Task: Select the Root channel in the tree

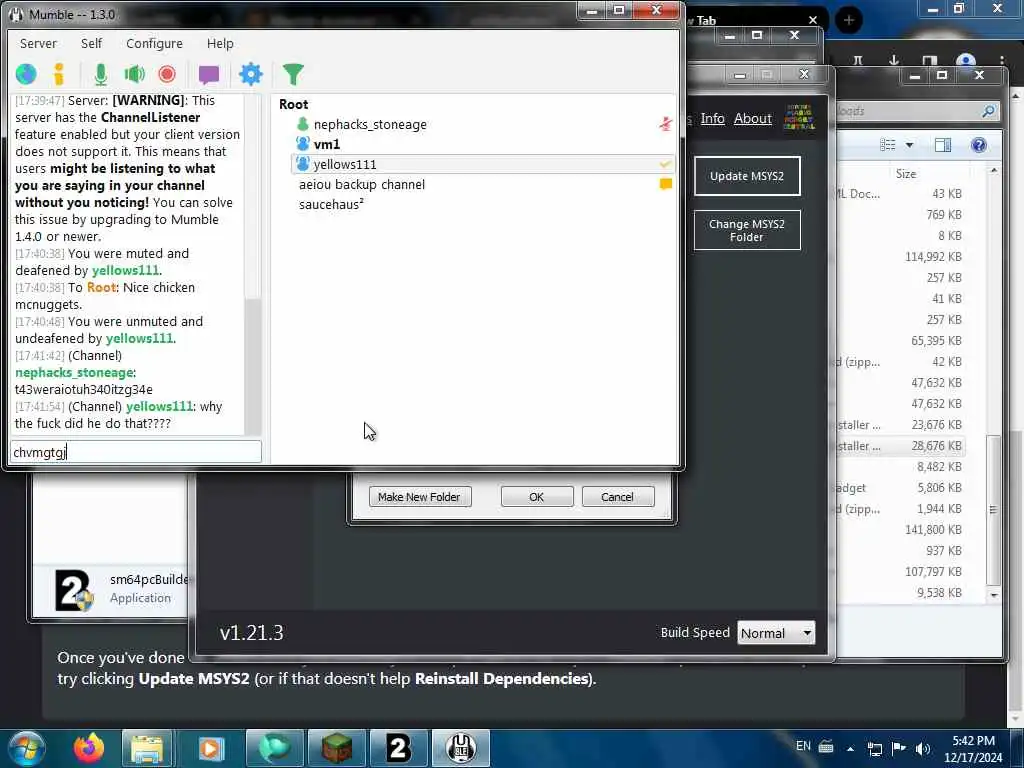Action: pyautogui.click(x=293, y=104)
